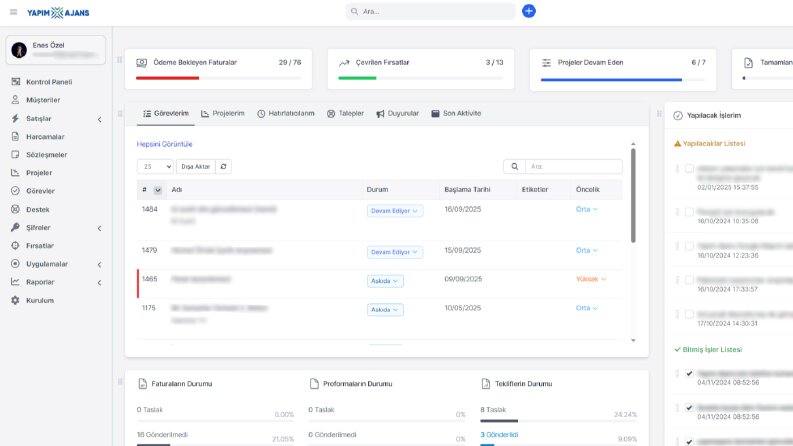Click Yapım Ajans logo
793x446 pixels.
point(58,13)
